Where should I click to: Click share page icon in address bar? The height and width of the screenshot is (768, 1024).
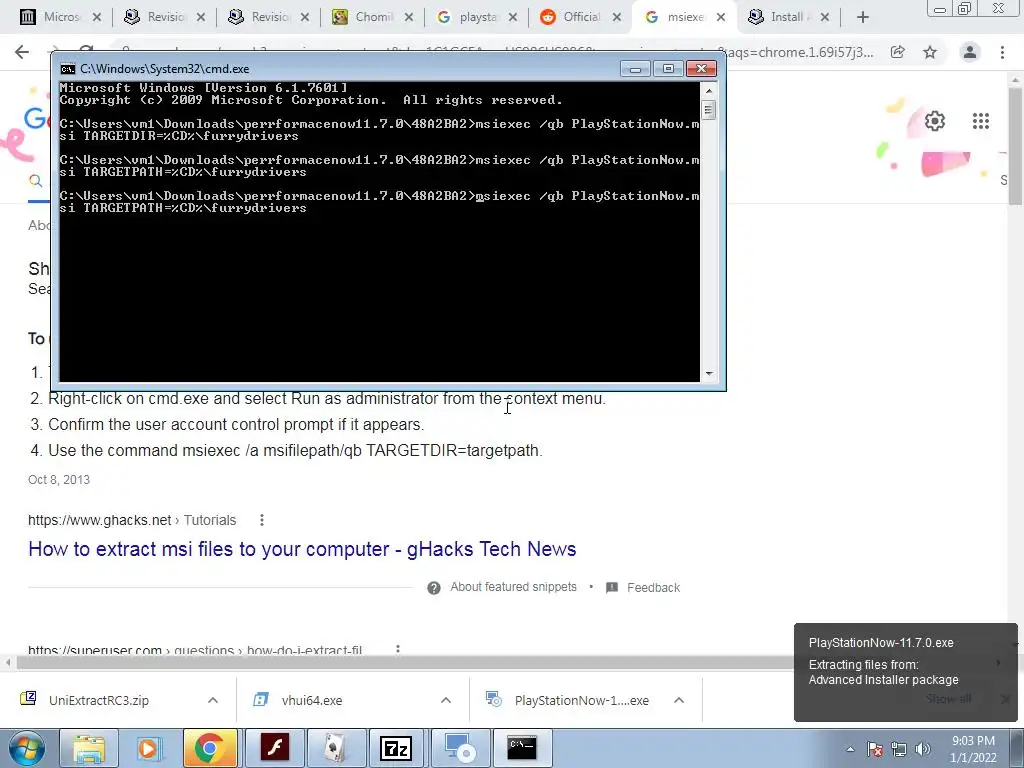tap(898, 52)
